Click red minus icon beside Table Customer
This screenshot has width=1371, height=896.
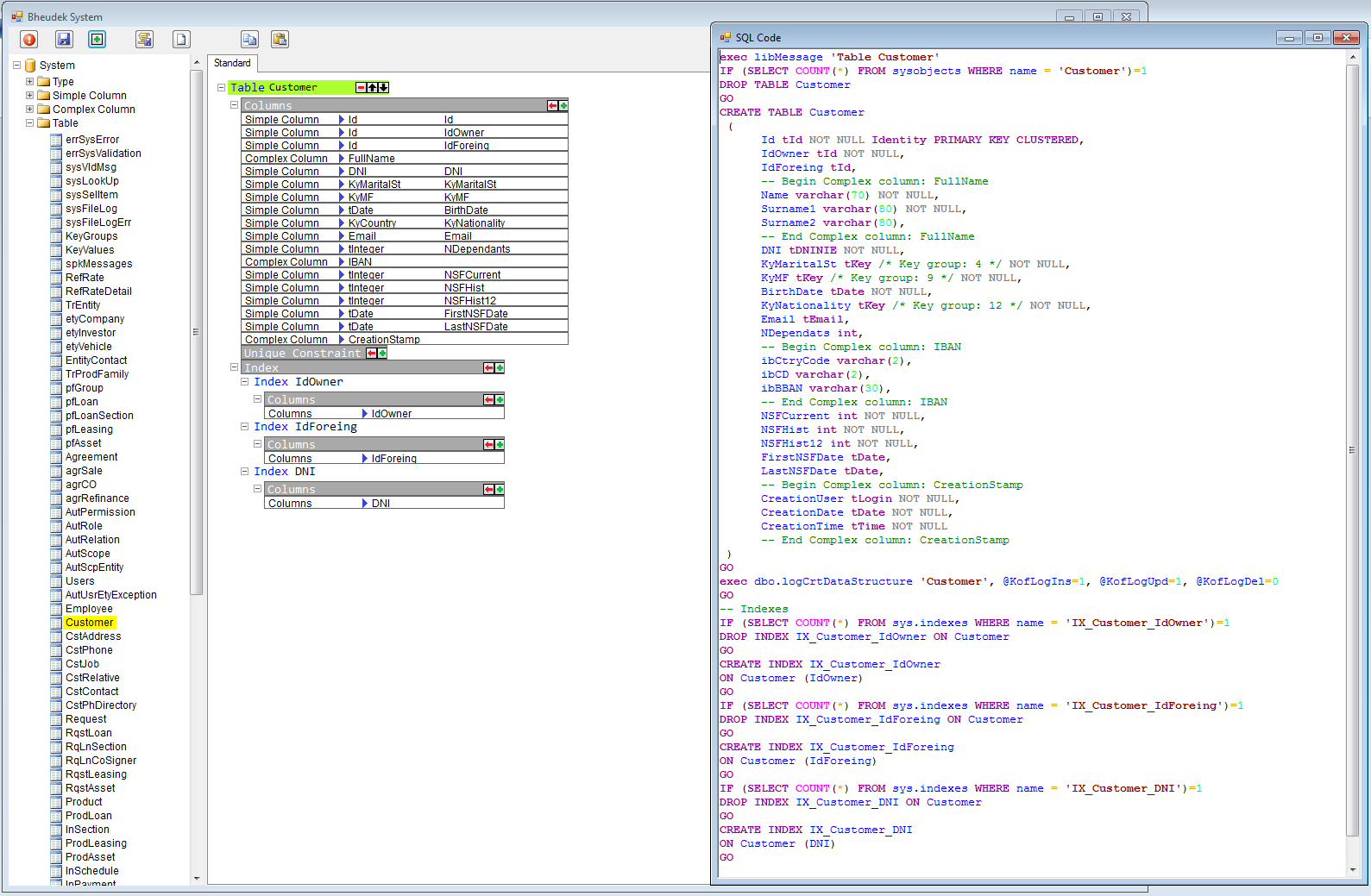click(x=362, y=87)
